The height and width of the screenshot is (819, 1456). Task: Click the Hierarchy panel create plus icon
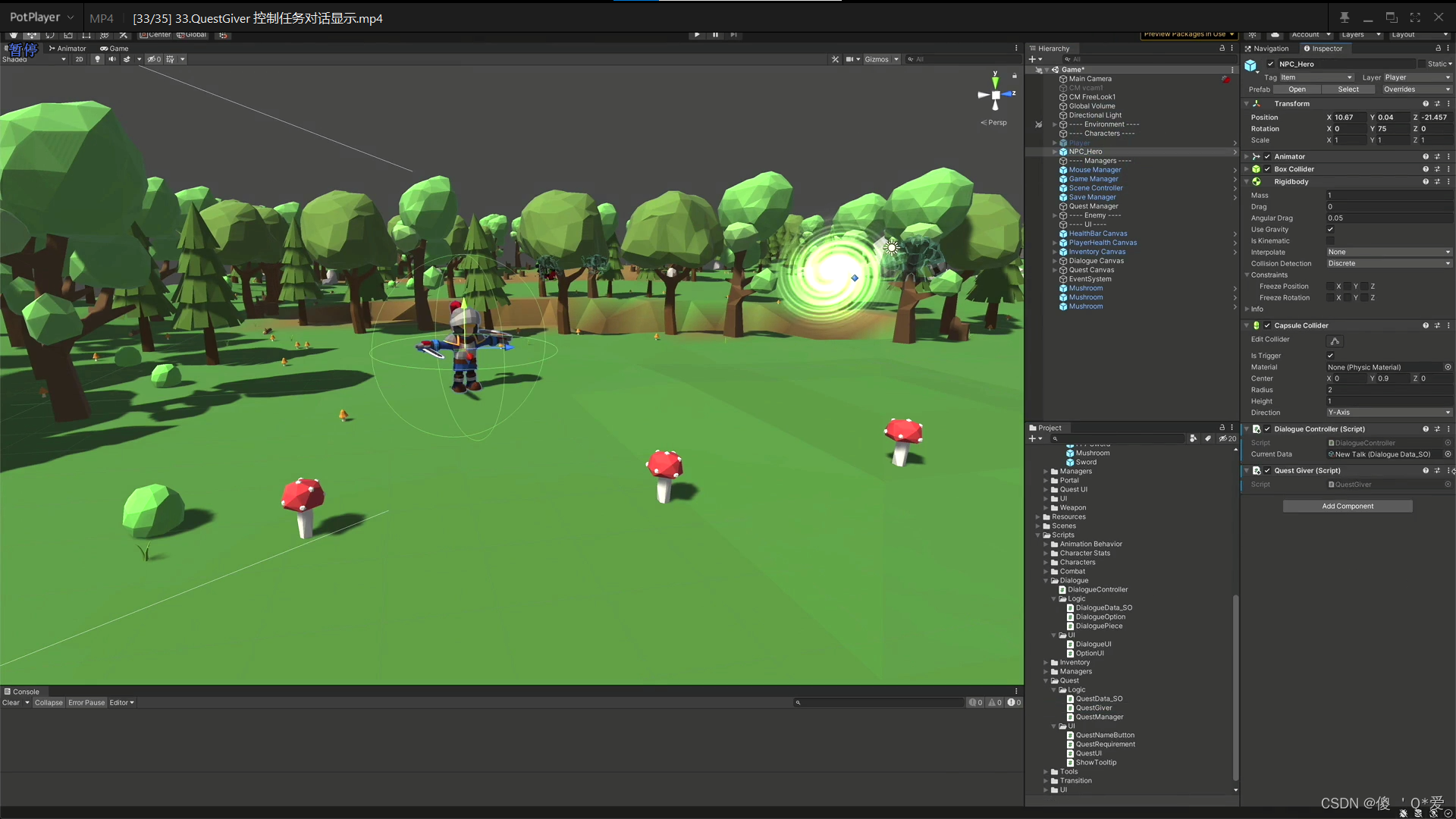[1033, 59]
